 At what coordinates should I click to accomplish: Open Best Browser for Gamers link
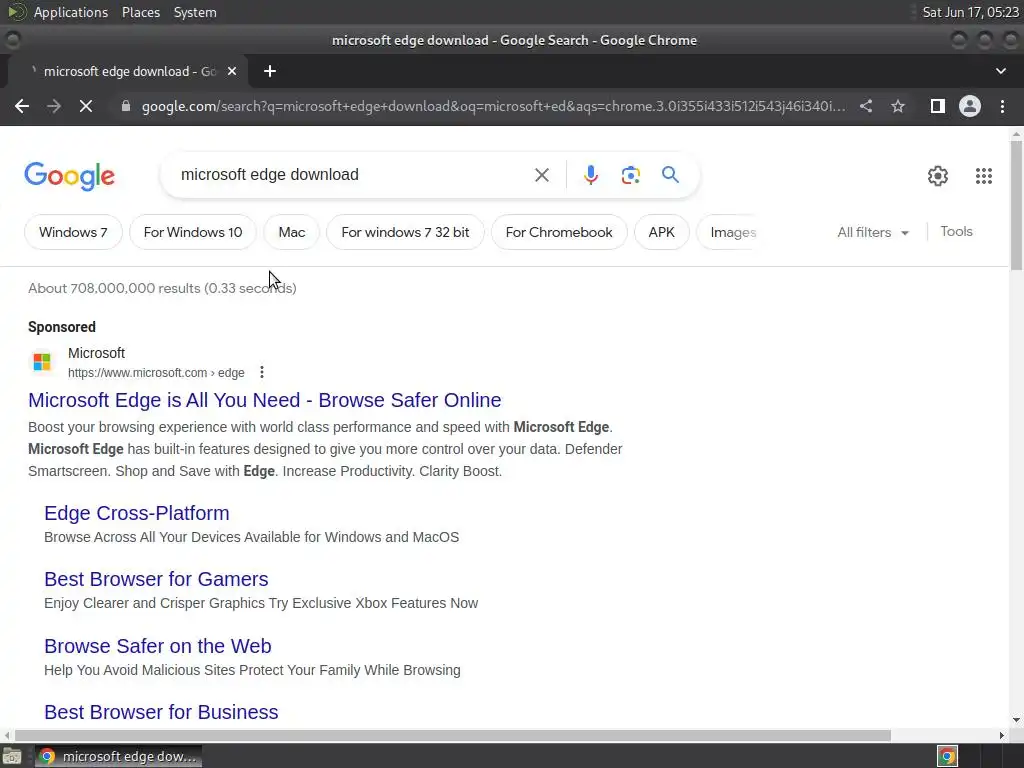coord(156,579)
